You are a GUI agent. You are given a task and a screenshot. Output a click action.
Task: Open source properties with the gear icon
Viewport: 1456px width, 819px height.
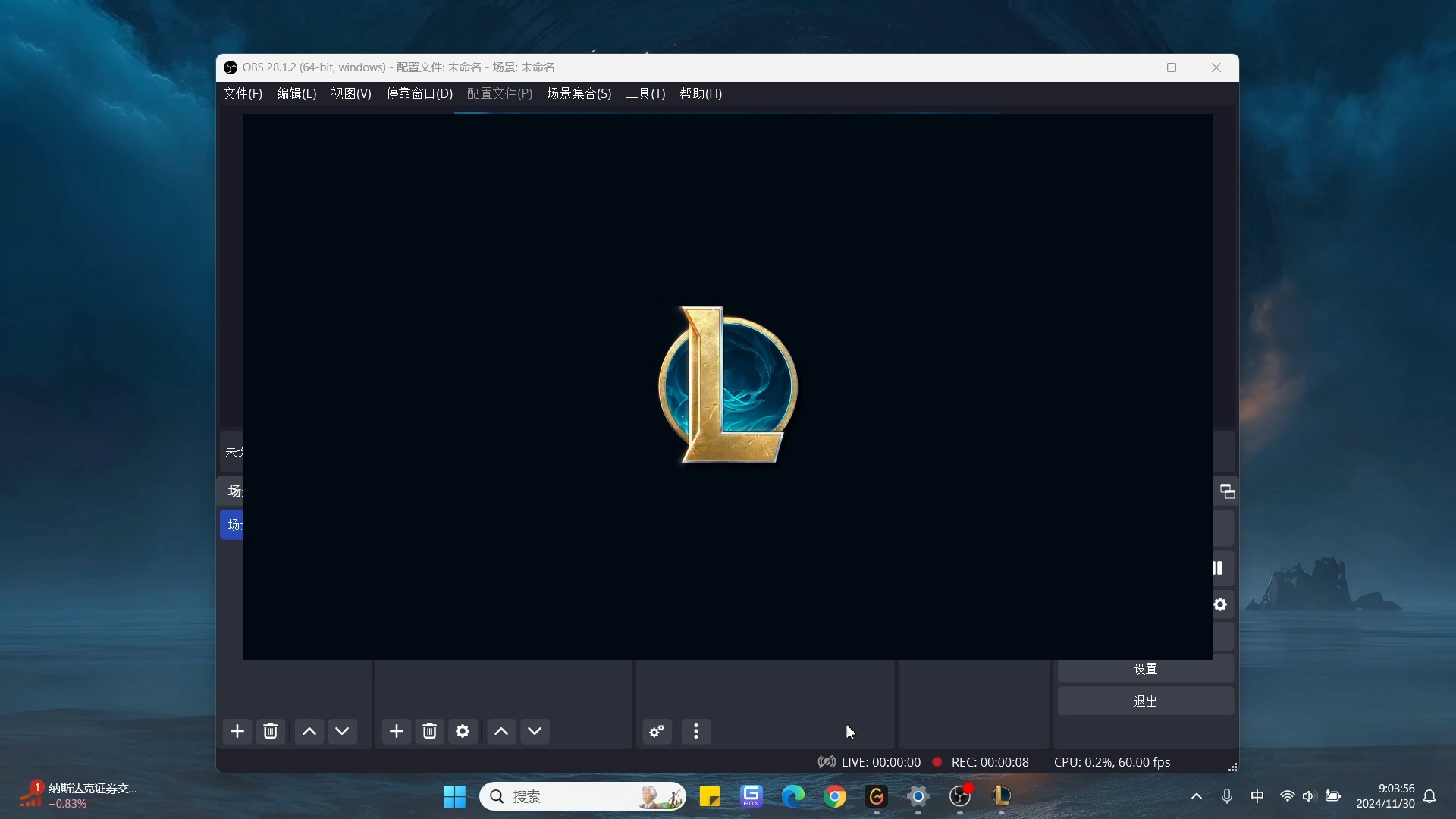pyautogui.click(x=463, y=731)
